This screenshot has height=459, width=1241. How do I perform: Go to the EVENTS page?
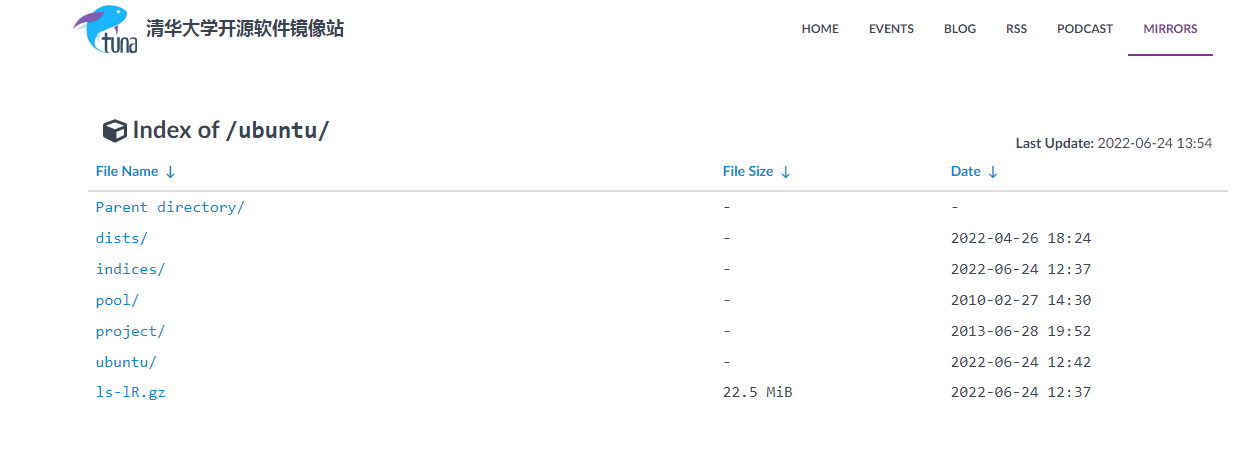tap(891, 29)
